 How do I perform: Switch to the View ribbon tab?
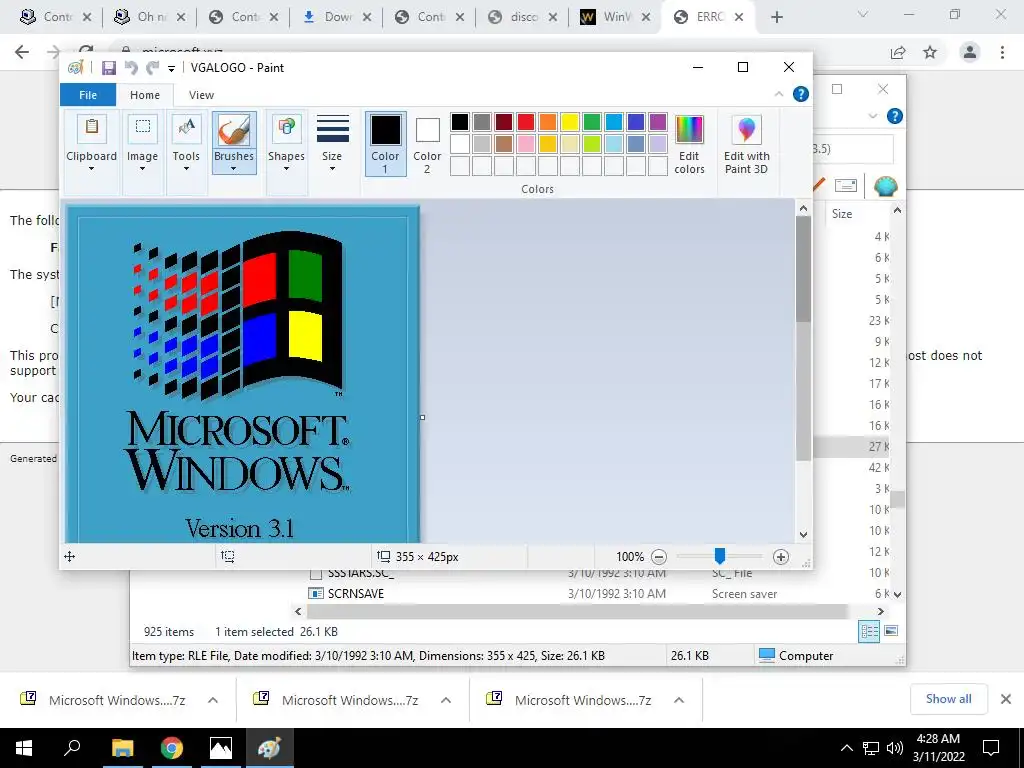click(x=201, y=95)
